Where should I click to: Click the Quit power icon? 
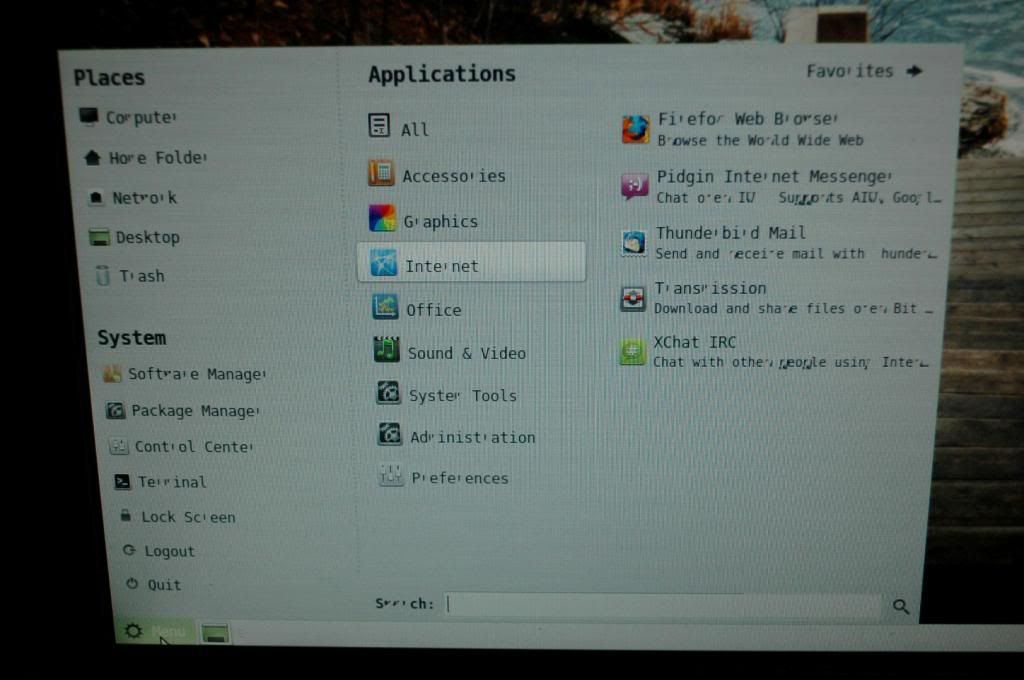click(x=132, y=583)
